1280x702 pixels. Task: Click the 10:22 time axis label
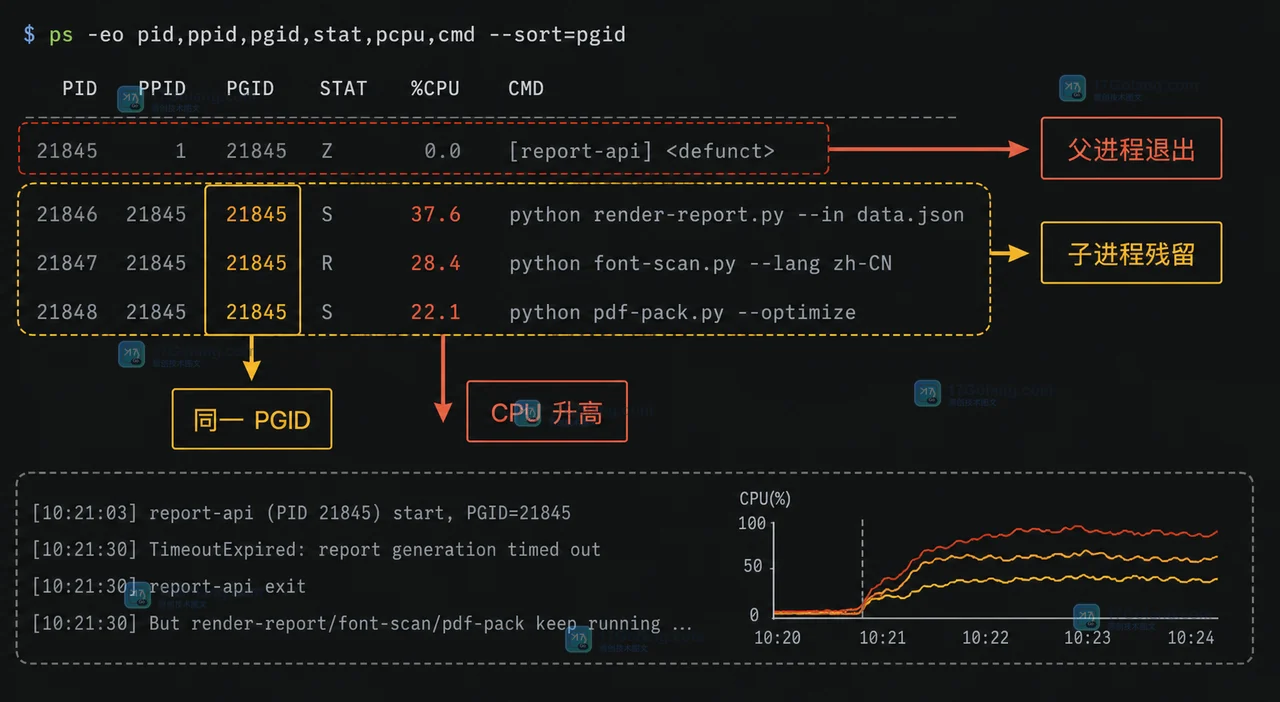(x=986, y=637)
